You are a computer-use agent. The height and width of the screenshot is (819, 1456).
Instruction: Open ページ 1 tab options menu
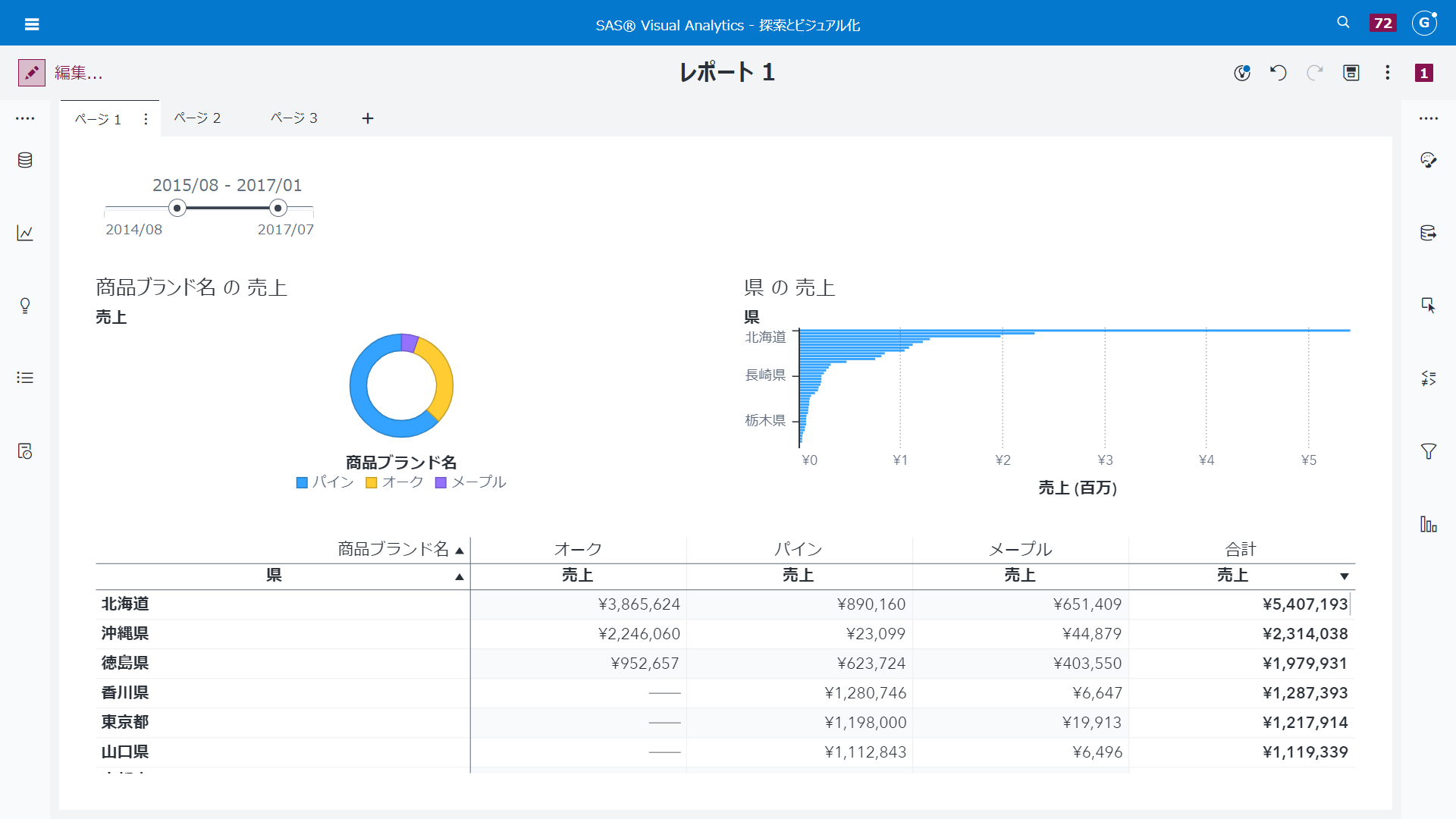pos(146,119)
